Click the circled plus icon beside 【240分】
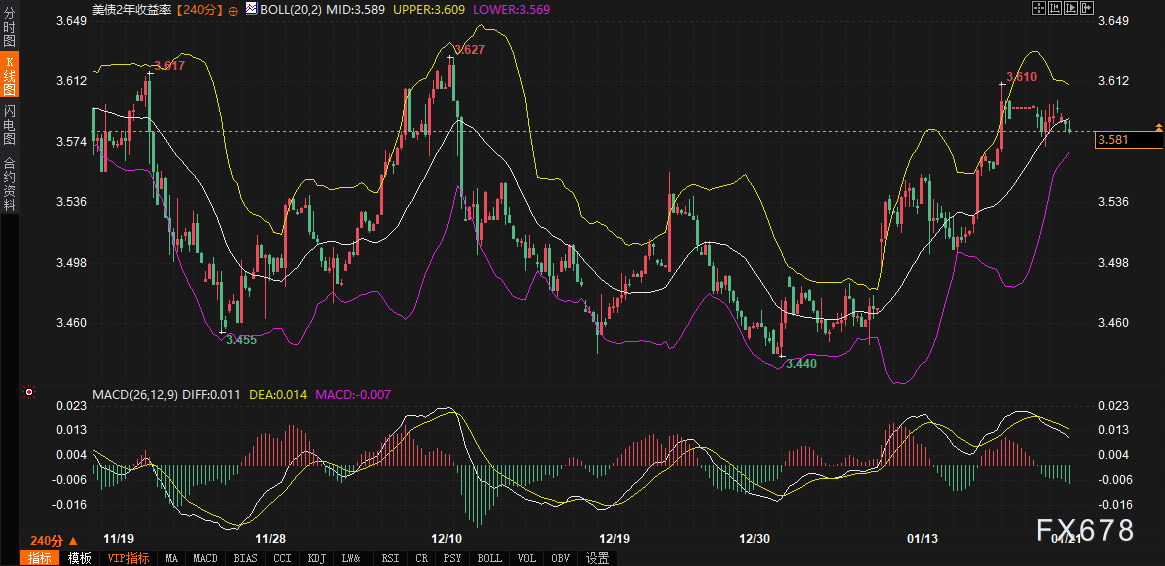 [x=233, y=9]
